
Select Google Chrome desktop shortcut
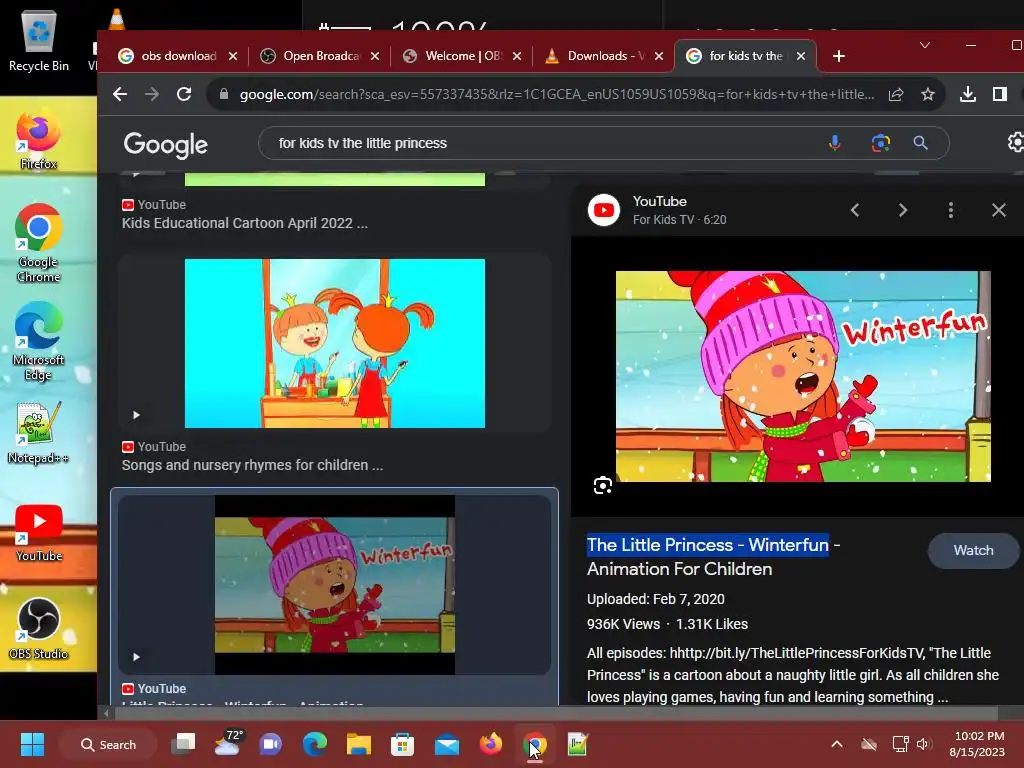39,243
